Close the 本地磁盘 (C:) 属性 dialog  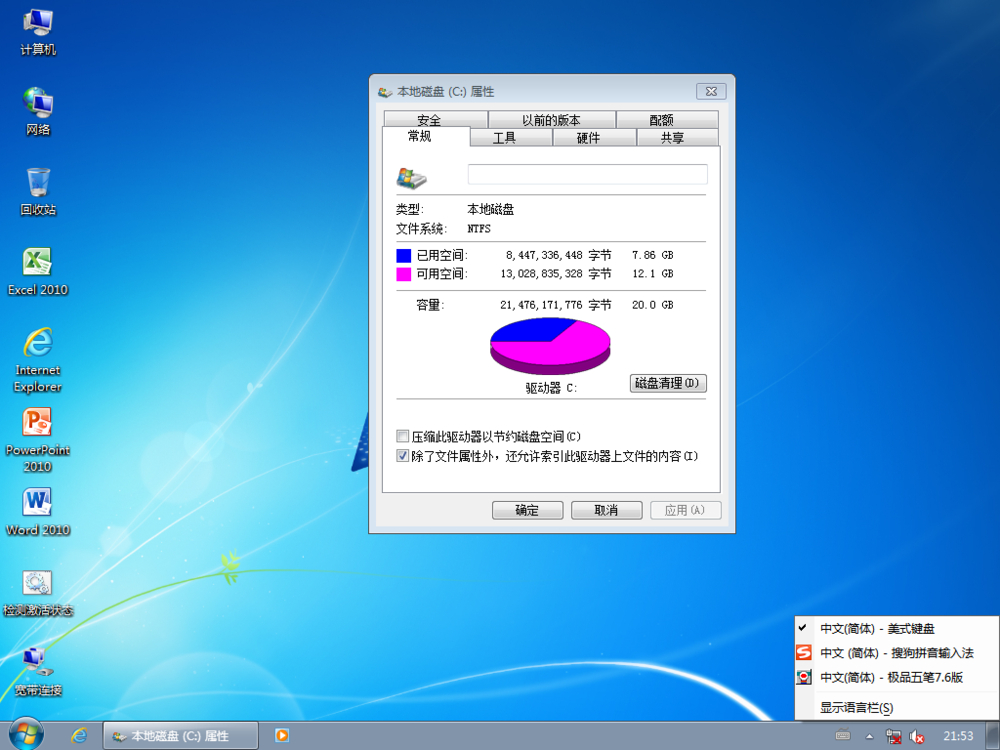(711, 91)
